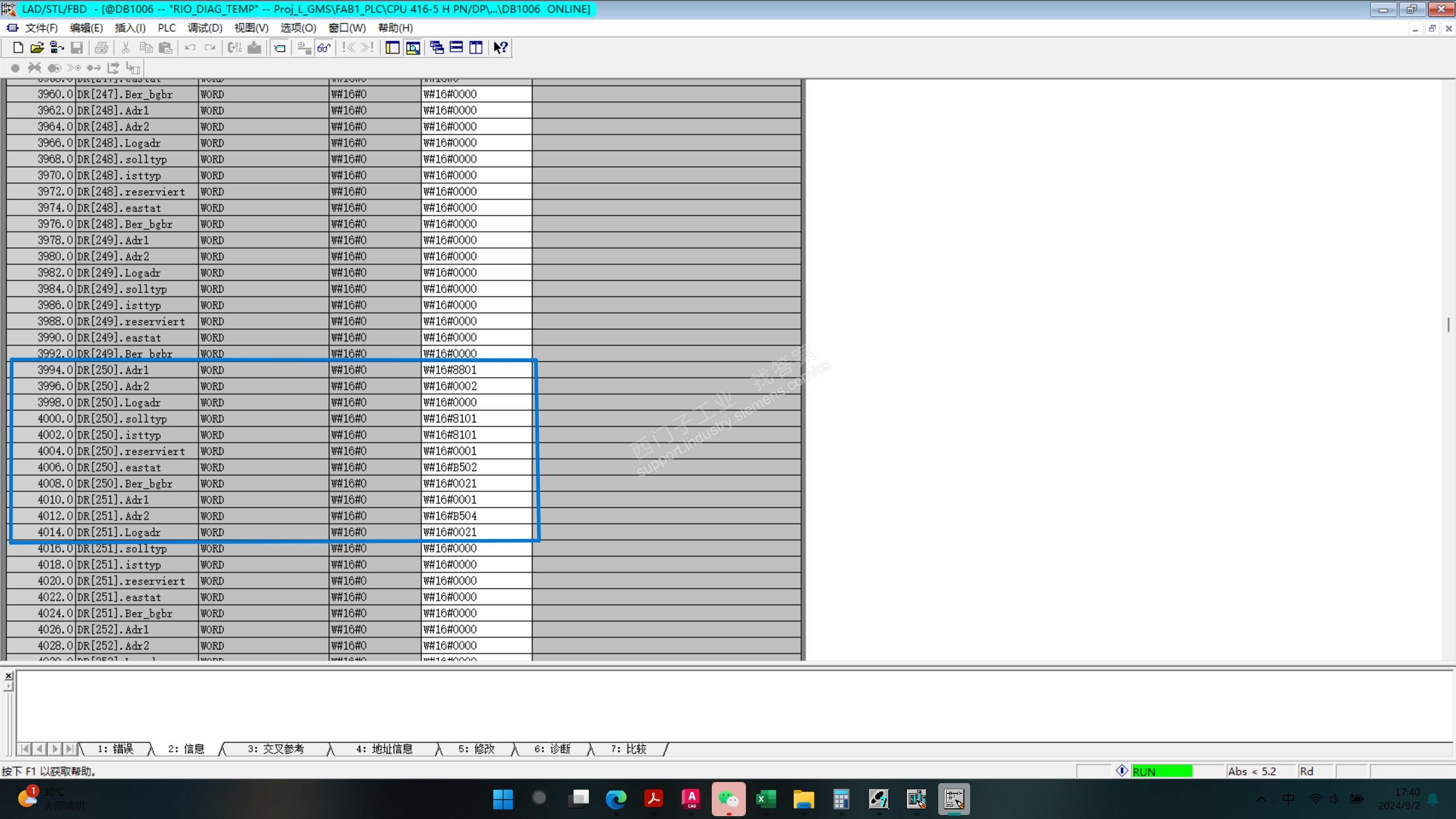
Task: Toggle the Details view toolbar button
Action: tap(413, 48)
